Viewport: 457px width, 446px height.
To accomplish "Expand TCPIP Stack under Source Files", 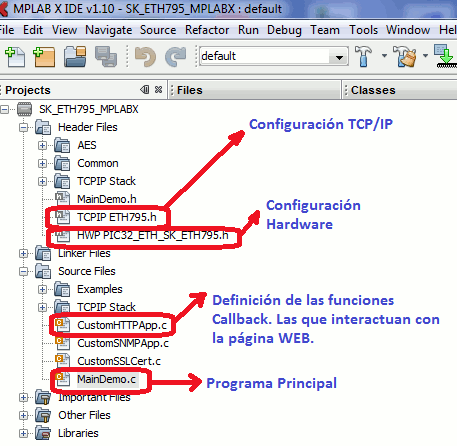I will coord(42,307).
